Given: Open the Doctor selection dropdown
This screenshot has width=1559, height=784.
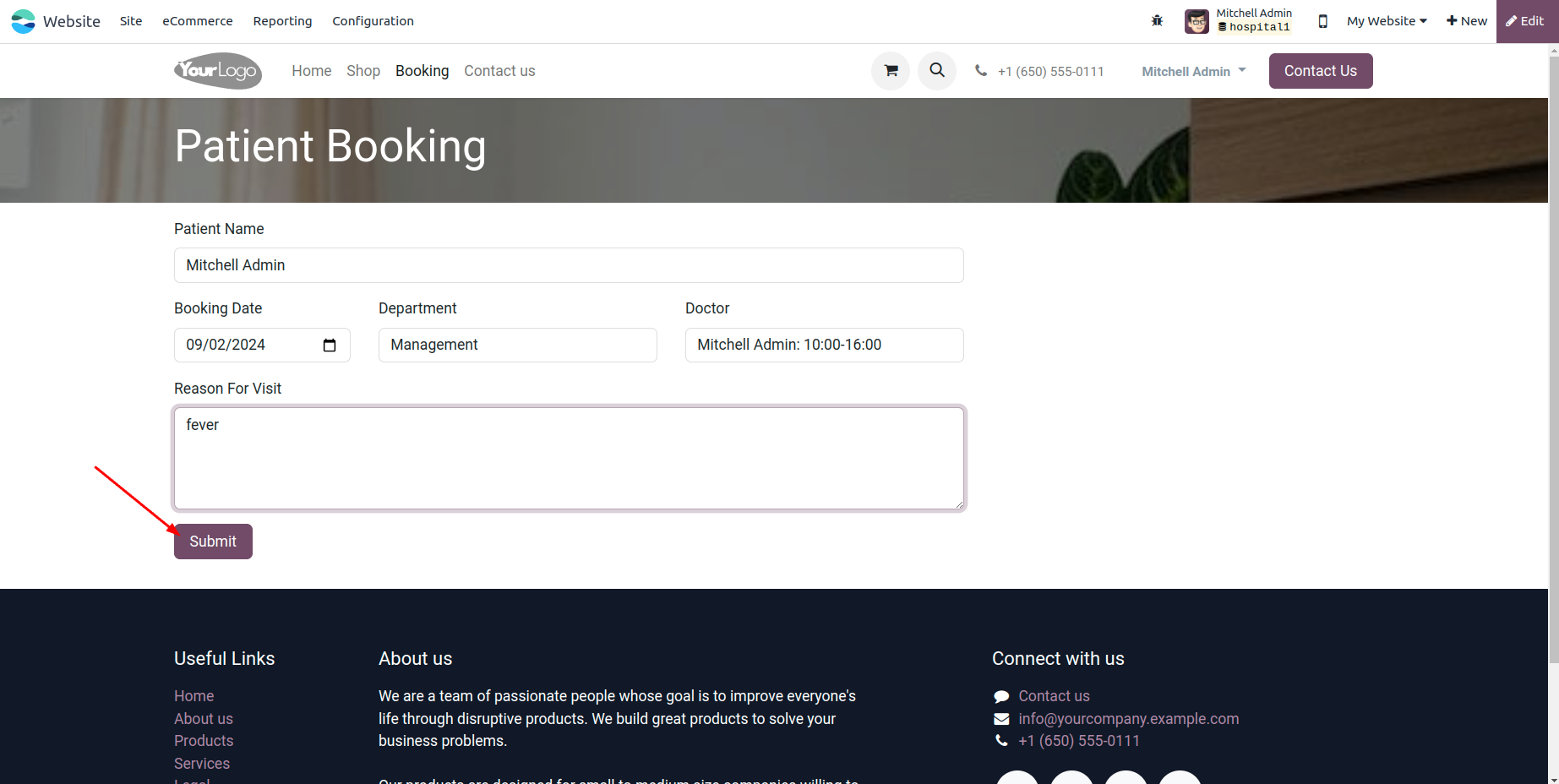Looking at the screenshot, I should pos(824,345).
